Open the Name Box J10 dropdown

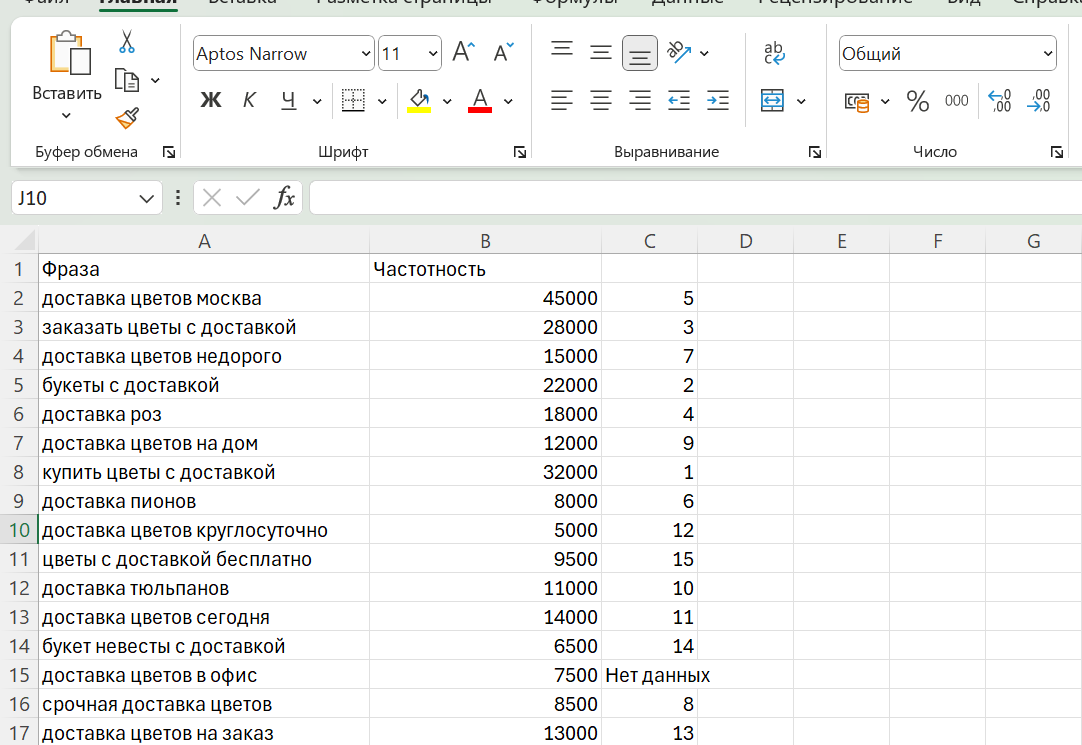tap(146, 199)
